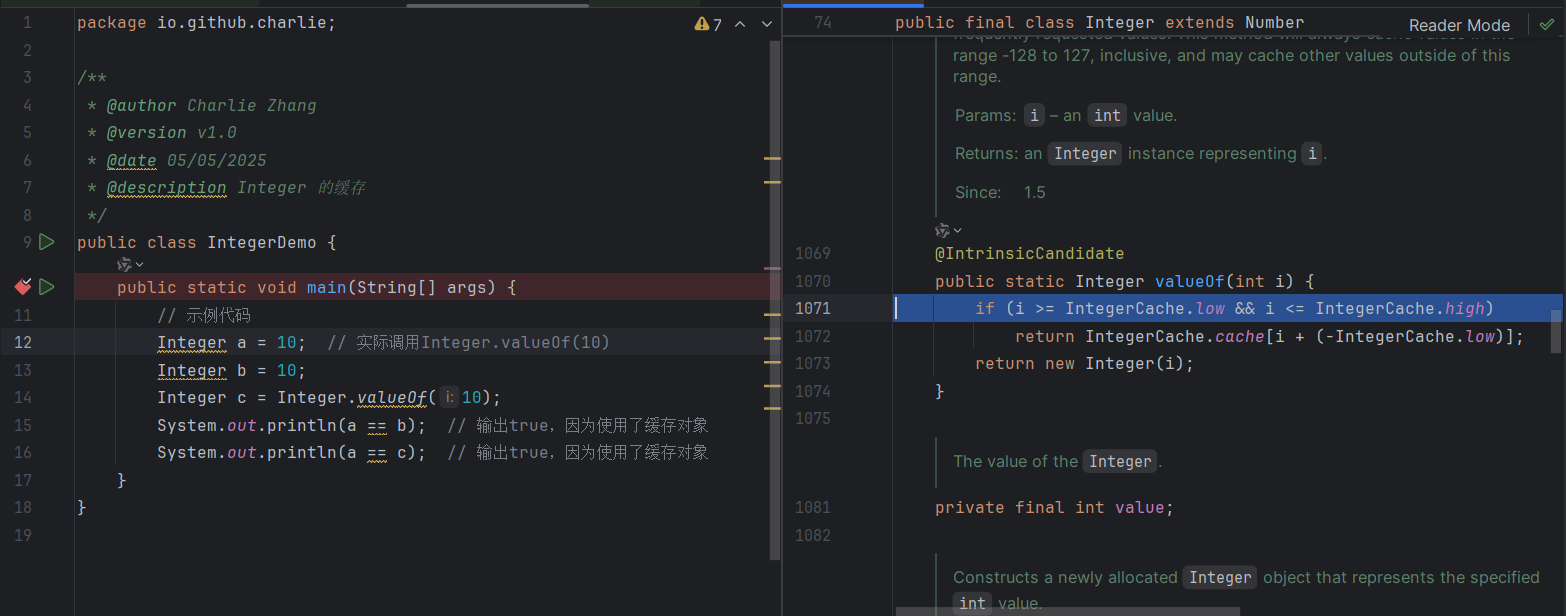
Task: Run the IntegerDemo class from the gutter
Action: click(x=46, y=242)
